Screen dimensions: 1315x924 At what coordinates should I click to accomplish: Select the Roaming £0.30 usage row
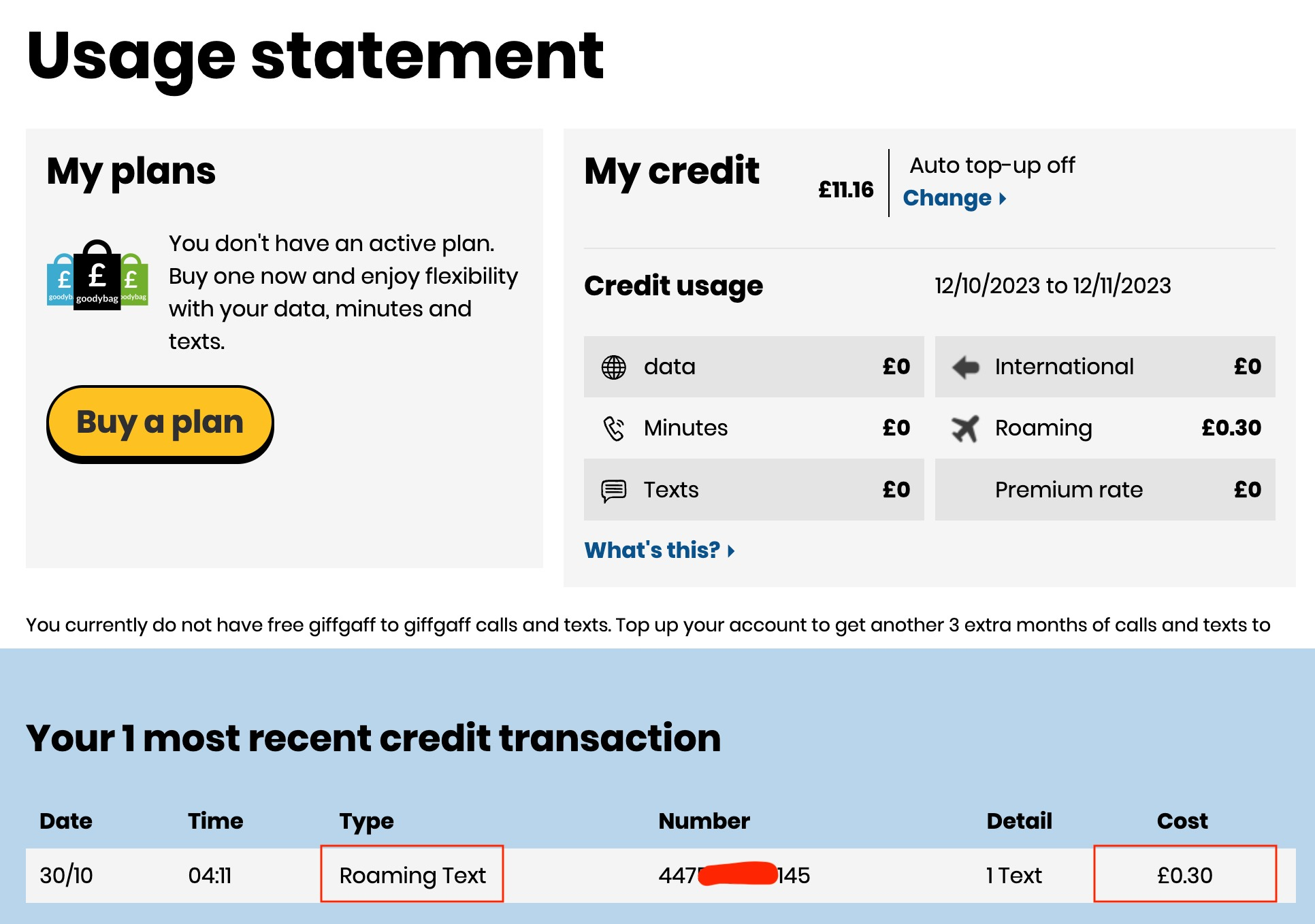[1105, 428]
